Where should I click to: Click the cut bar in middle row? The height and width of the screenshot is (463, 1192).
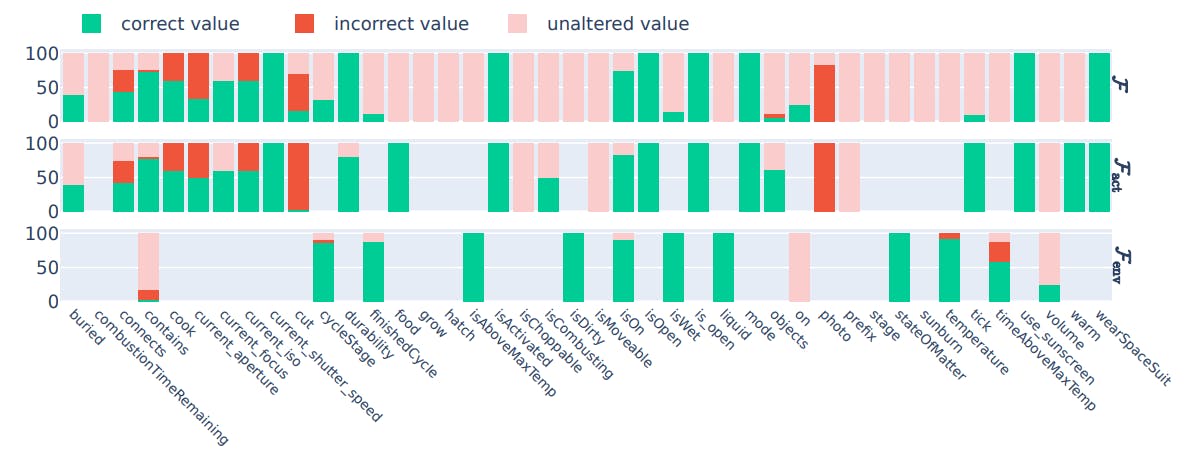click(299, 177)
